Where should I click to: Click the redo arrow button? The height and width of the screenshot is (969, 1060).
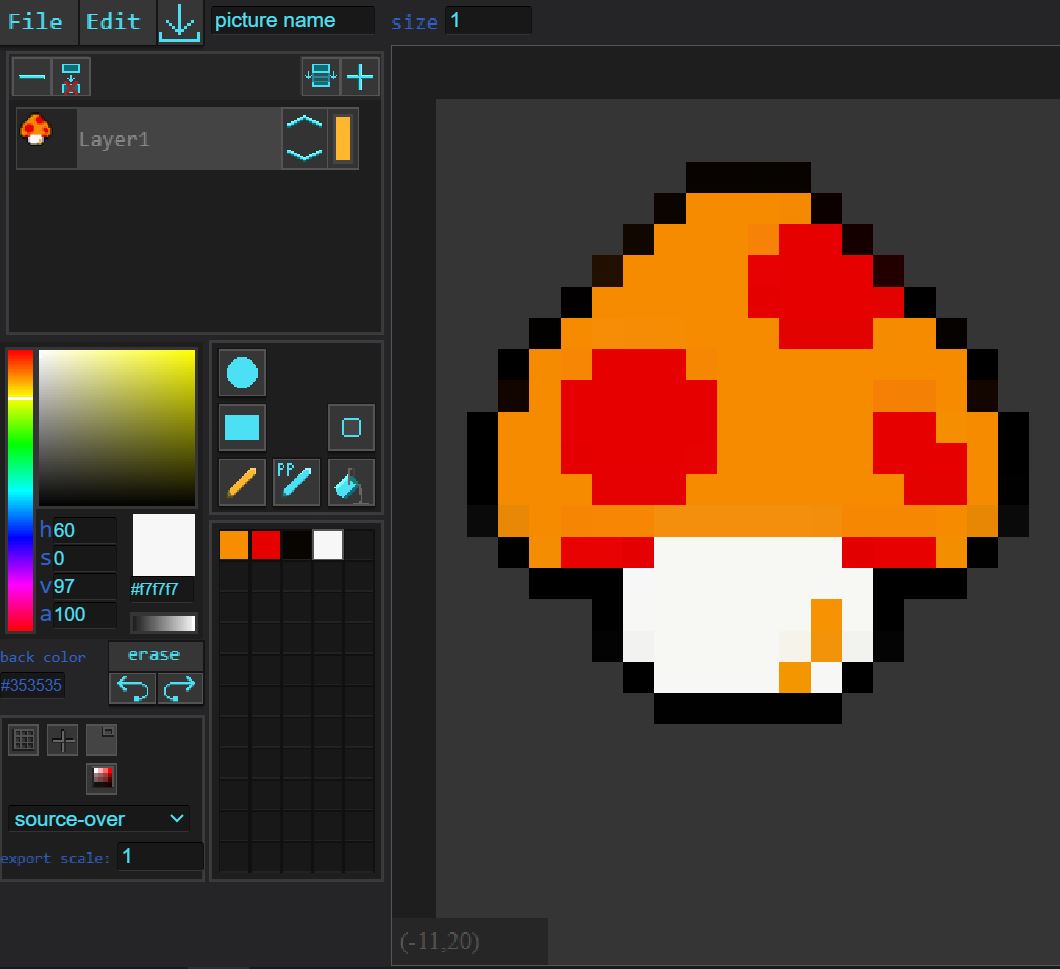click(180, 688)
